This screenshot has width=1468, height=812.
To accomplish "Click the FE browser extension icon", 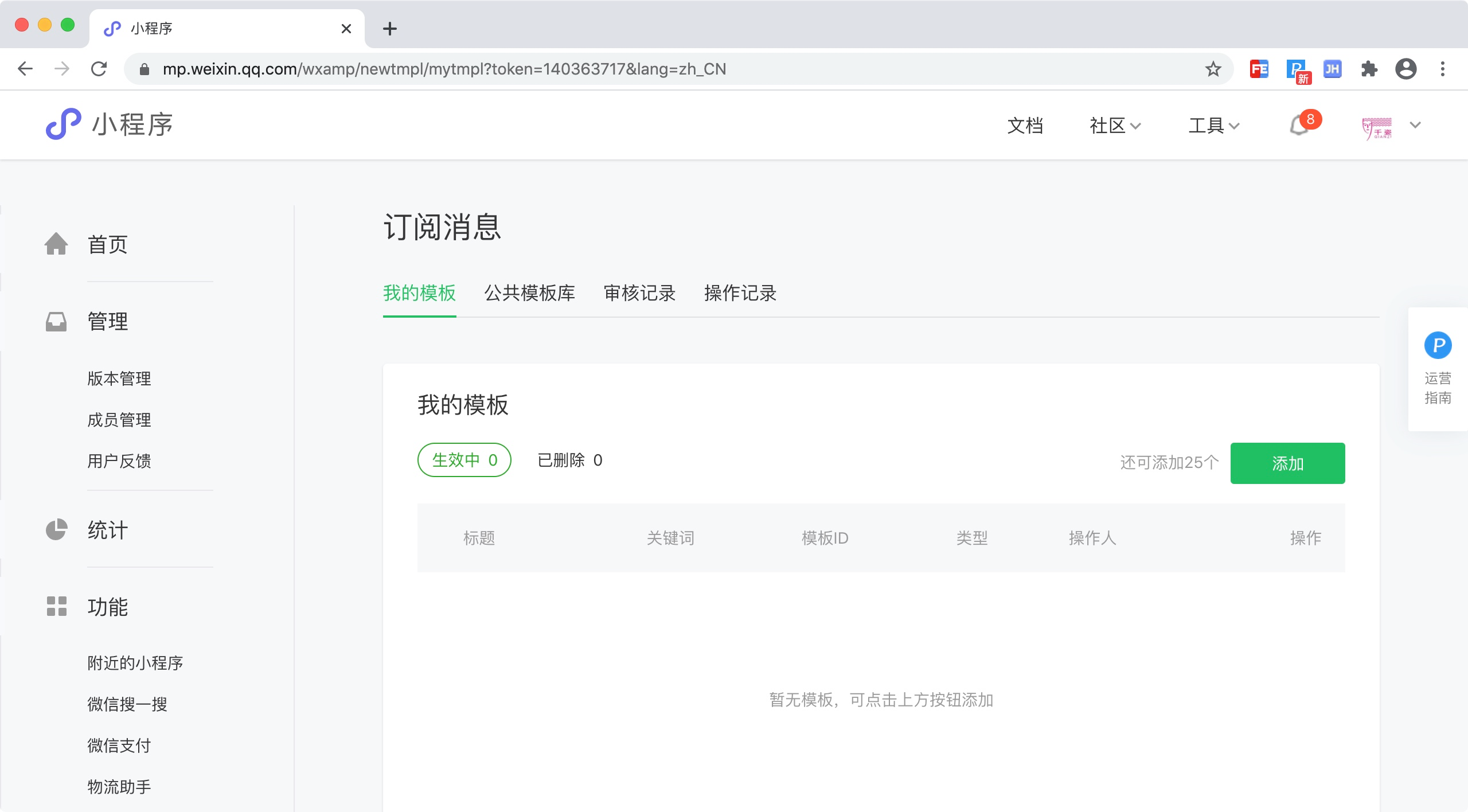I will click(x=1259, y=69).
